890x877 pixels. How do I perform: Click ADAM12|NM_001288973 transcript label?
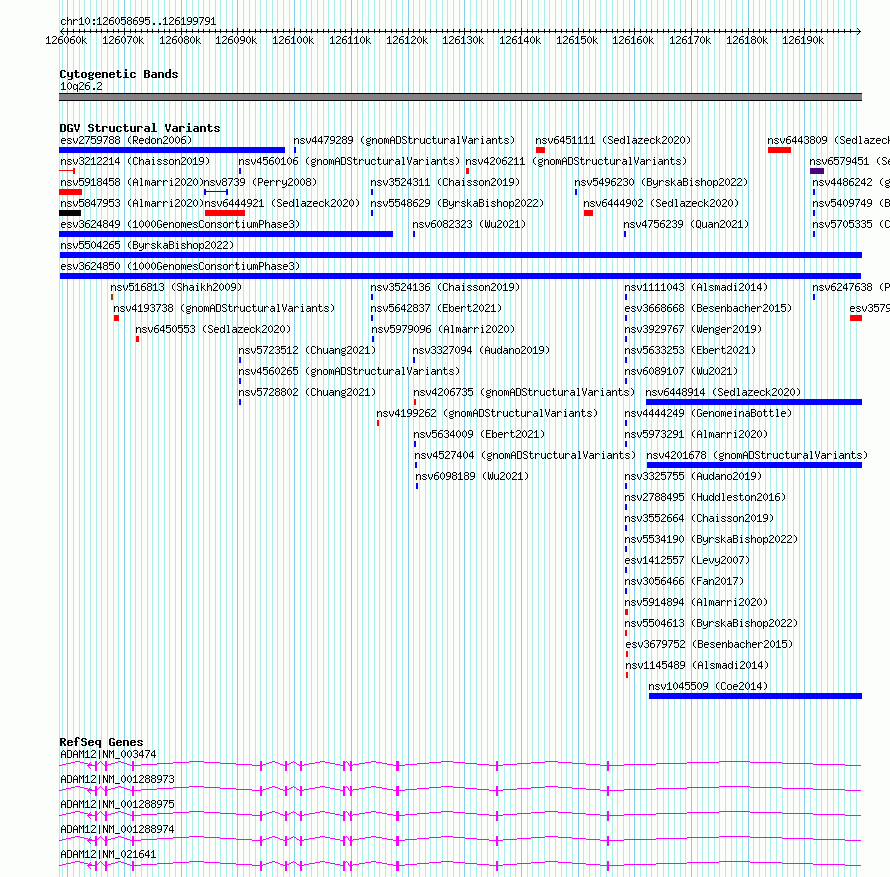(x=117, y=779)
